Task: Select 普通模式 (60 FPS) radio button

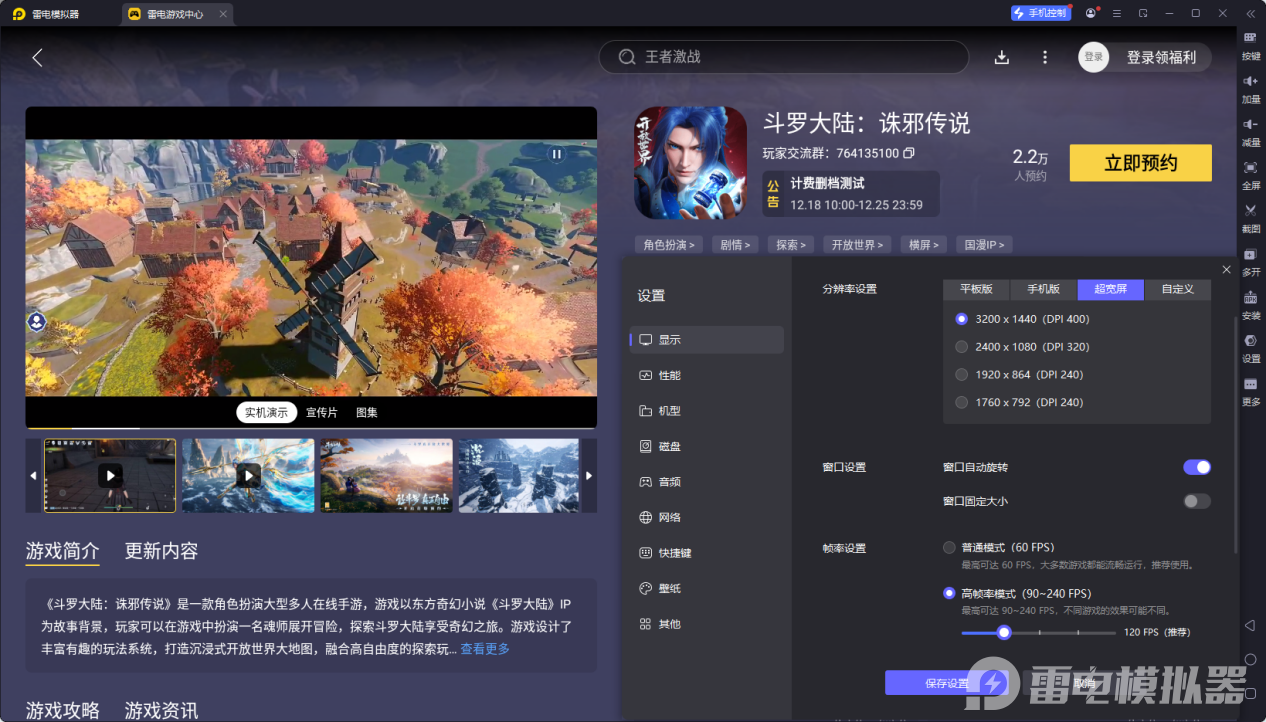Action: [x=949, y=548]
